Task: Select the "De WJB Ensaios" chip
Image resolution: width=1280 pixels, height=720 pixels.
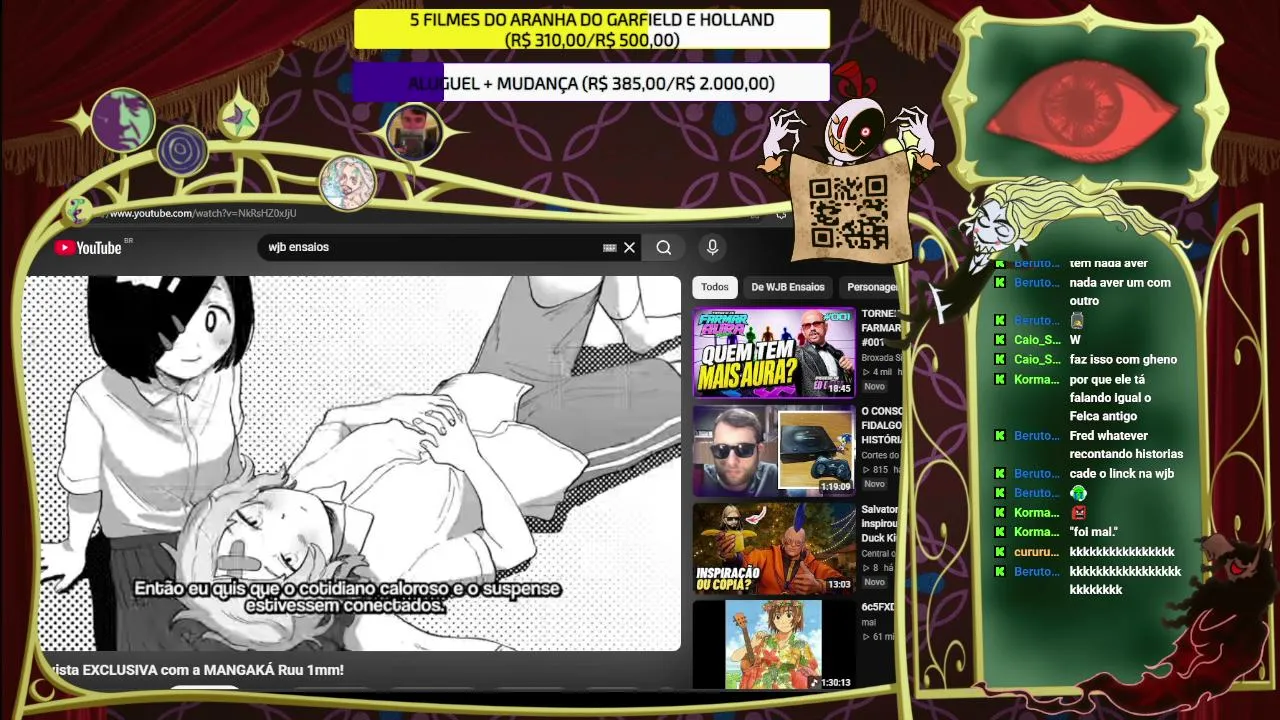Action: click(788, 287)
